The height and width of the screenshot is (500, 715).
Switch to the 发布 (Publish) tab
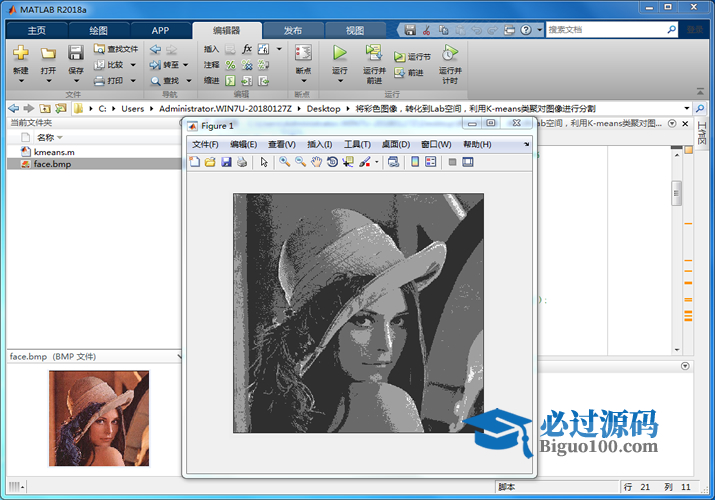[293, 31]
